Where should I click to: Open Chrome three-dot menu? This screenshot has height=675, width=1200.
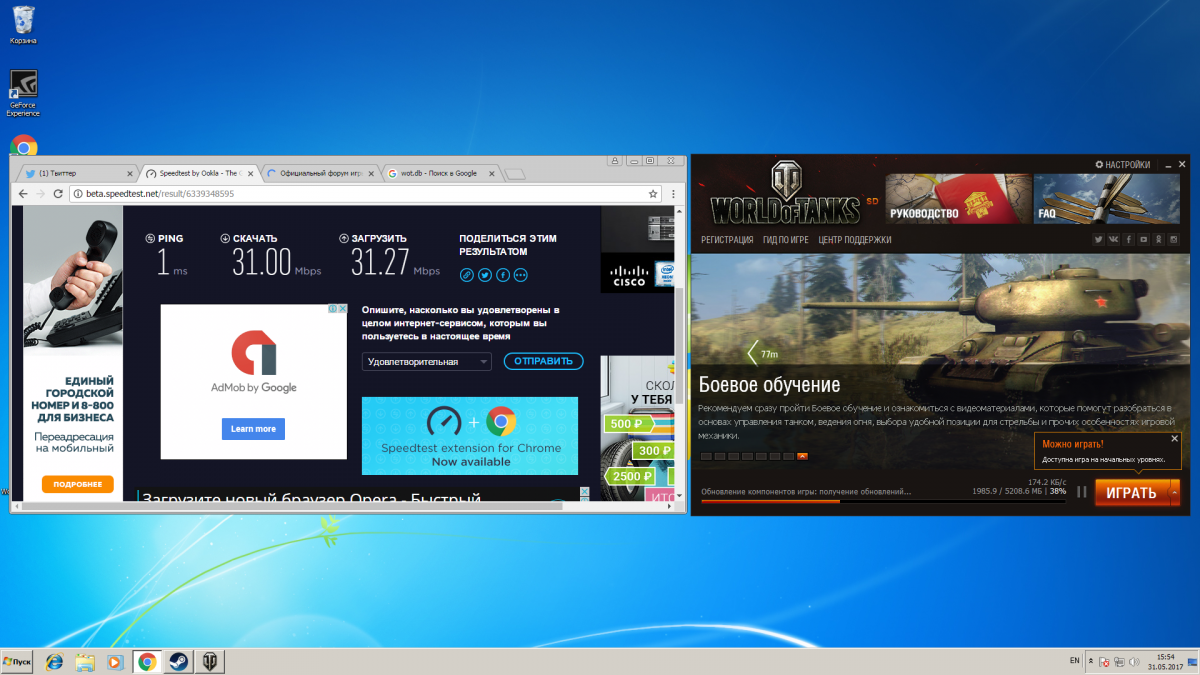pyautogui.click(x=673, y=194)
